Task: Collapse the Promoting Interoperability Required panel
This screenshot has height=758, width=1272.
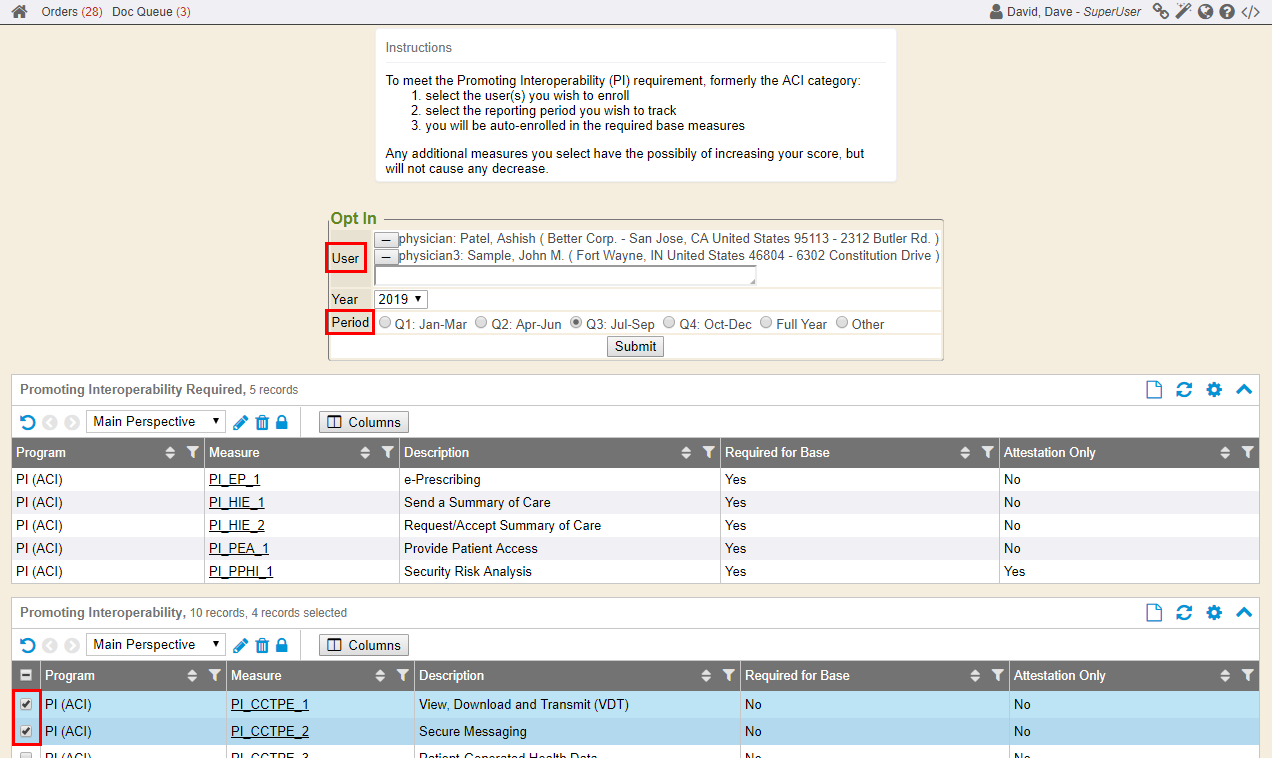Action: pyautogui.click(x=1244, y=390)
